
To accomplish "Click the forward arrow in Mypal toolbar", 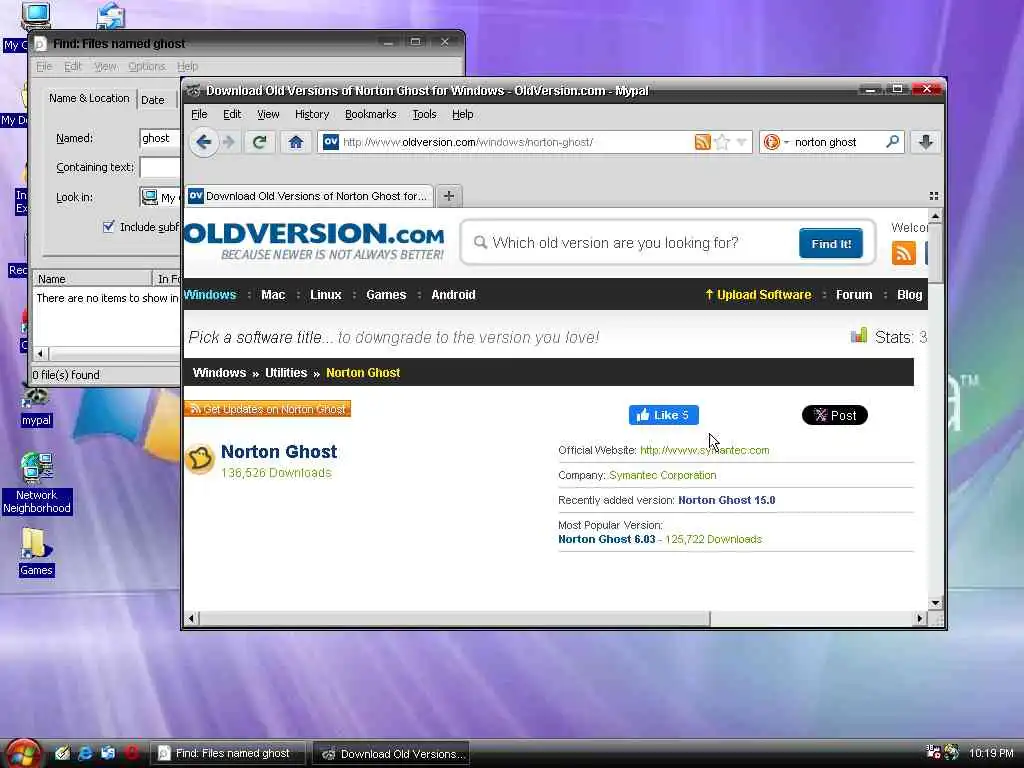I will click(229, 142).
